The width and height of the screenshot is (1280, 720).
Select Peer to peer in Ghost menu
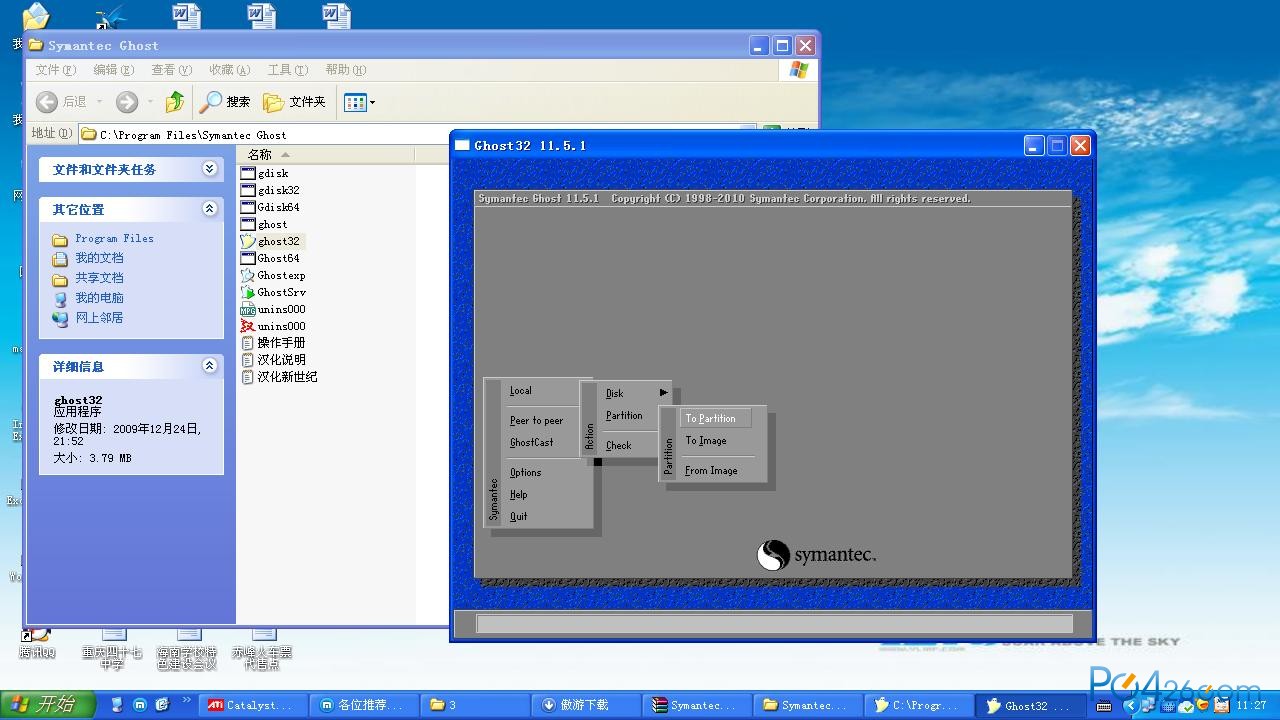click(x=536, y=421)
